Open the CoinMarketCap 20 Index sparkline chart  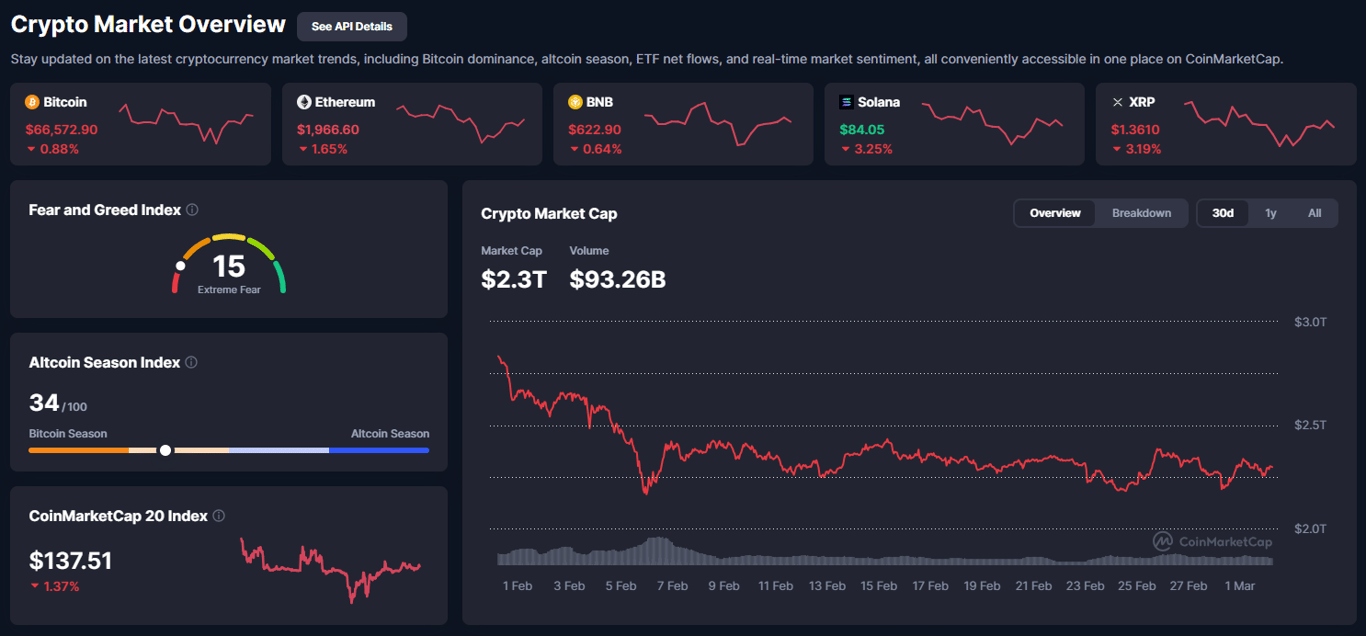pyautogui.click(x=330, y=568)
